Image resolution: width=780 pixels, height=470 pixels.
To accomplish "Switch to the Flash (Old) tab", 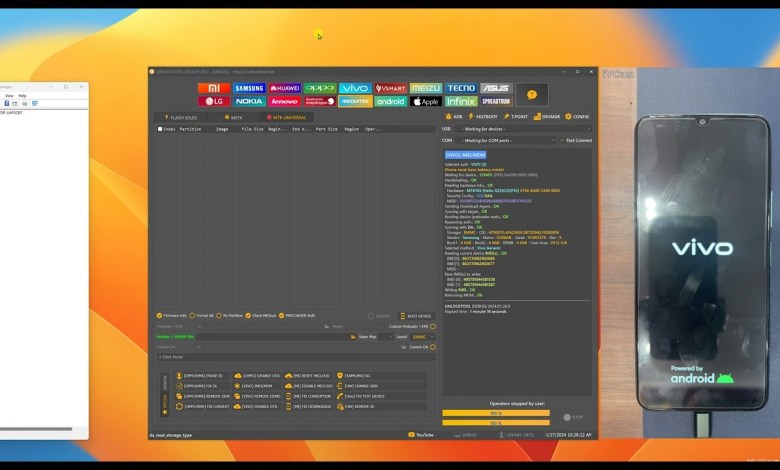I will [181, 117].
